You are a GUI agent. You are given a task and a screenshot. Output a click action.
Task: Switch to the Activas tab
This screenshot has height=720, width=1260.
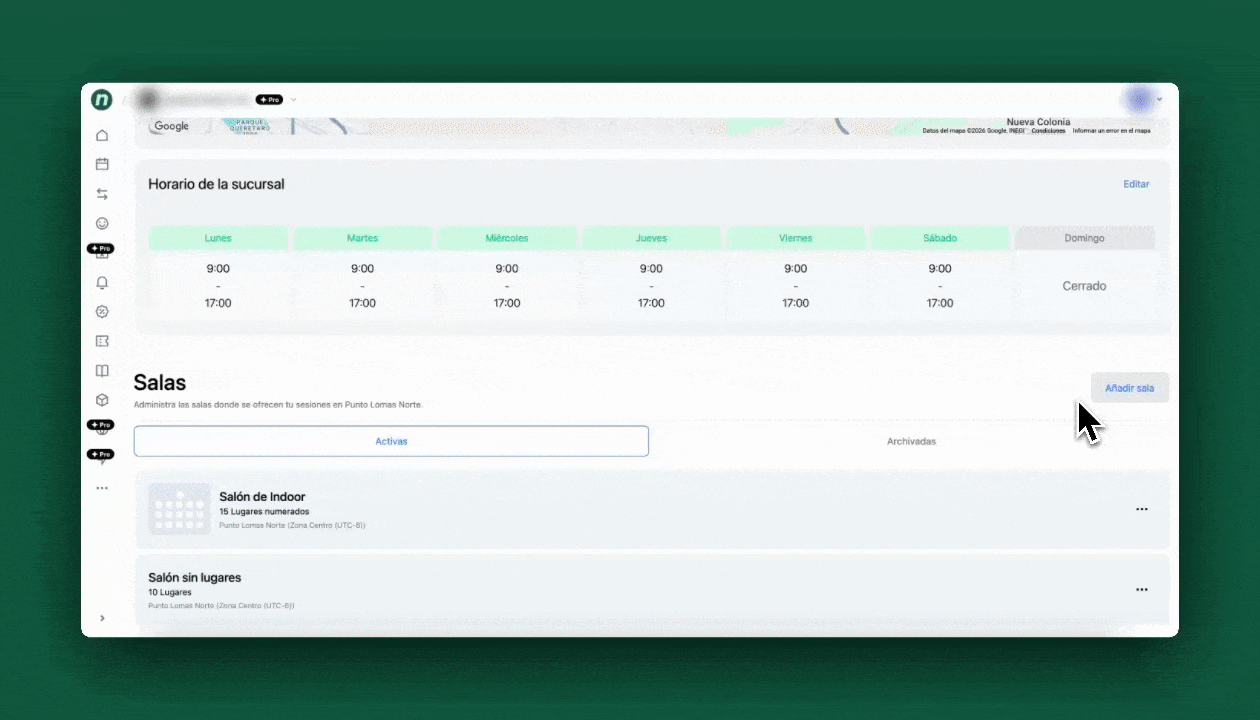coord(391,441)
